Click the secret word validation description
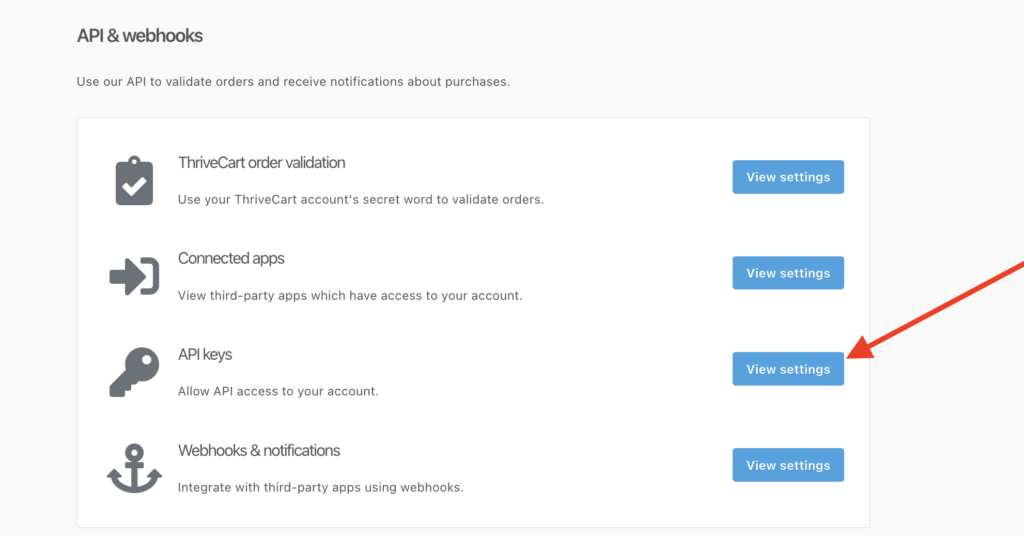The height and width of the screenshot is (536, 1024). [360, 199]
